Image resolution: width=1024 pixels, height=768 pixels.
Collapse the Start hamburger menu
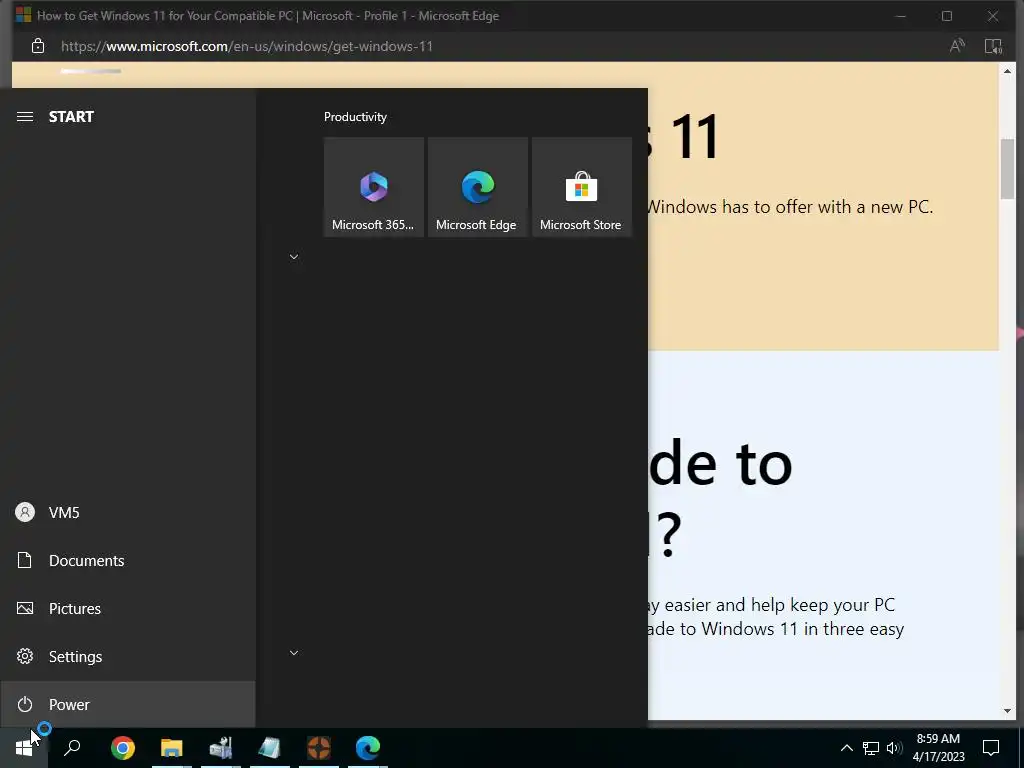click(x=25, y=117)
